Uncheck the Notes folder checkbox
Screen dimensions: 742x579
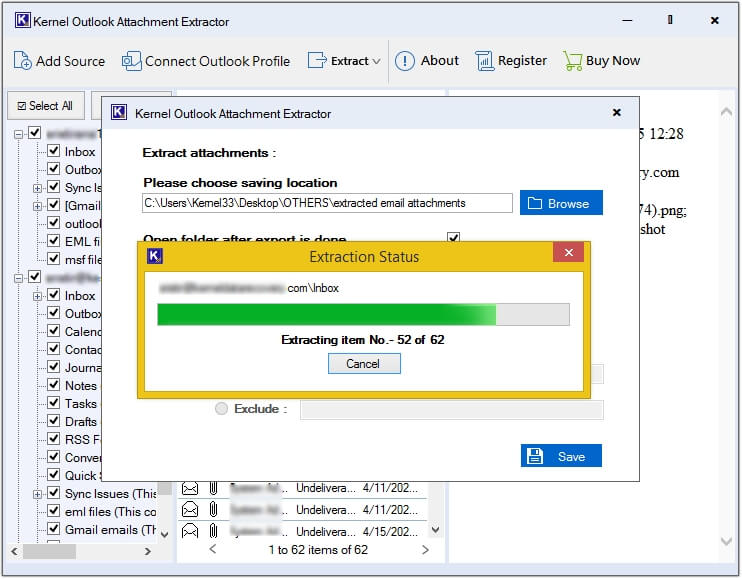tap(53, 385)
